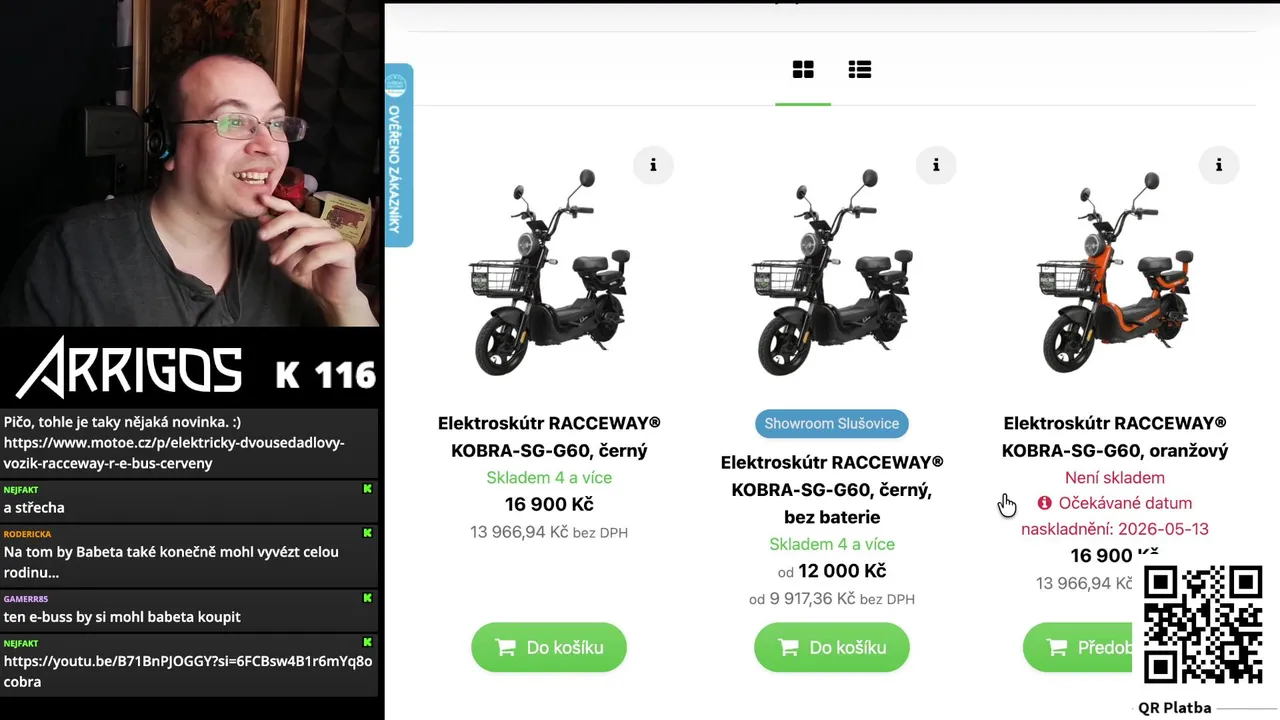Open the motoe.cz link in chat

(174, 453)
